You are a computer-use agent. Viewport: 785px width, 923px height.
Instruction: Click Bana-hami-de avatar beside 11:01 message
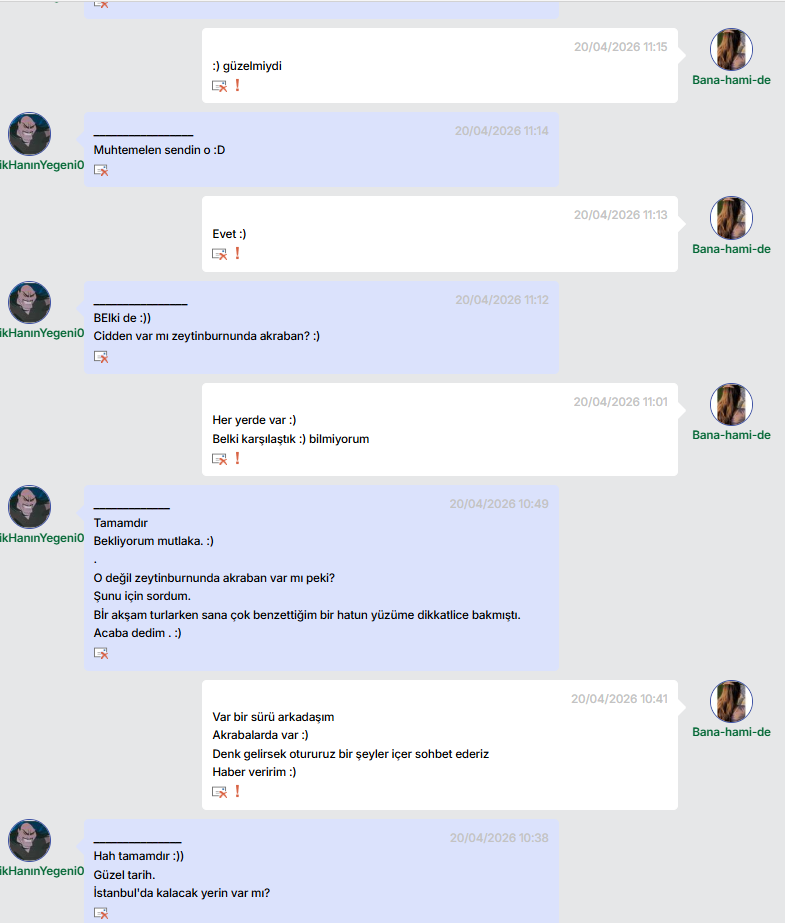731,404
